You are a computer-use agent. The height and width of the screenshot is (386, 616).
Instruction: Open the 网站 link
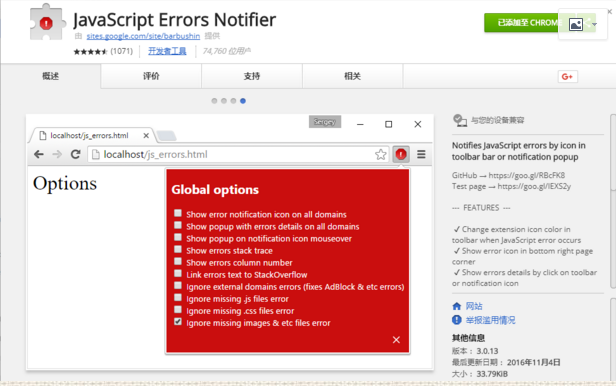(x=474, y=306)
